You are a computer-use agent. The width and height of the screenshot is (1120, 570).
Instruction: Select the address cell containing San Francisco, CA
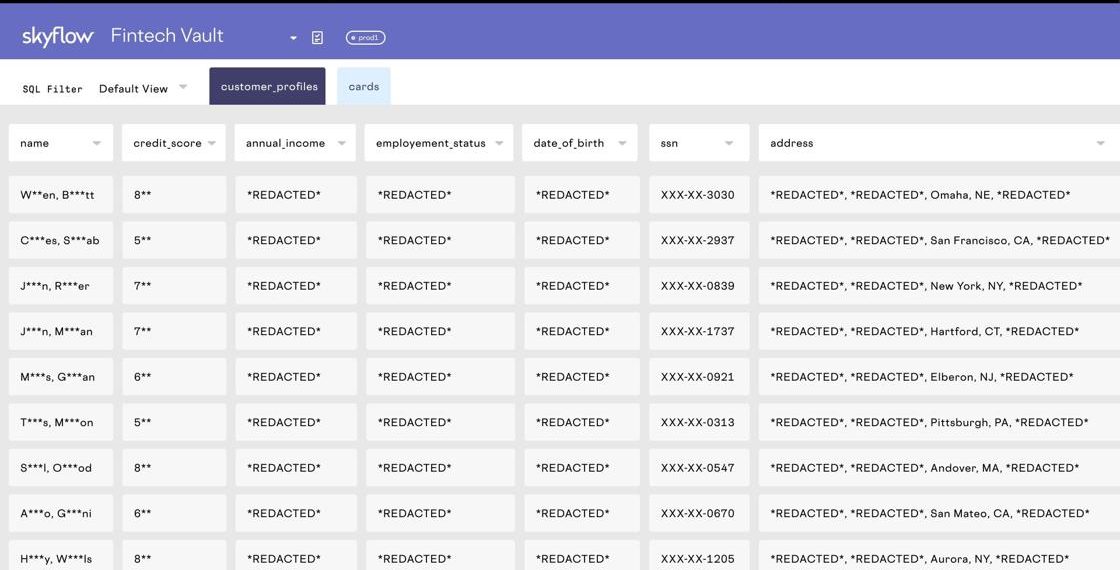click(x=939, y=240)
